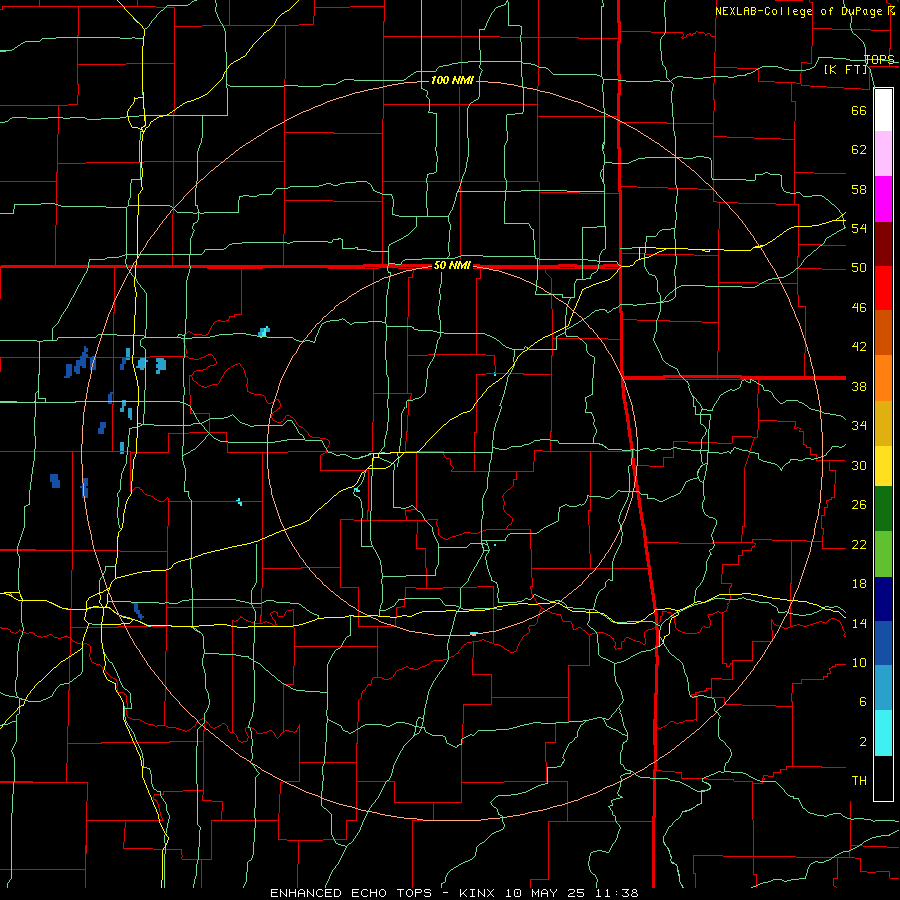Screen dimensions: 900x900
Task: Select the legend value 58
Action: 859,189
